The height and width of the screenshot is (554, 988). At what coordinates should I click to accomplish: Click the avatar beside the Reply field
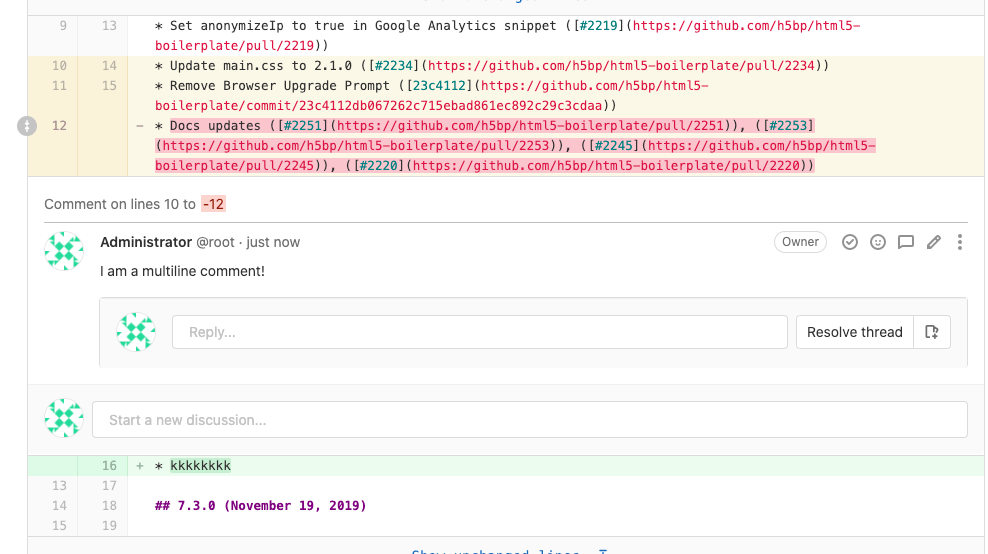[136, 332]
